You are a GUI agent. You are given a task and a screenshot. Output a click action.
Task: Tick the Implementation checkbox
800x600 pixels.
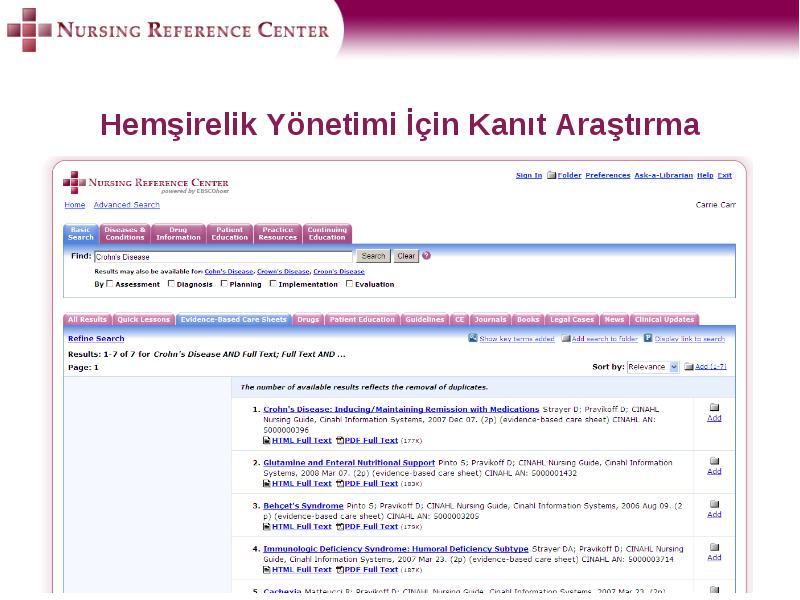pos(273,284)
